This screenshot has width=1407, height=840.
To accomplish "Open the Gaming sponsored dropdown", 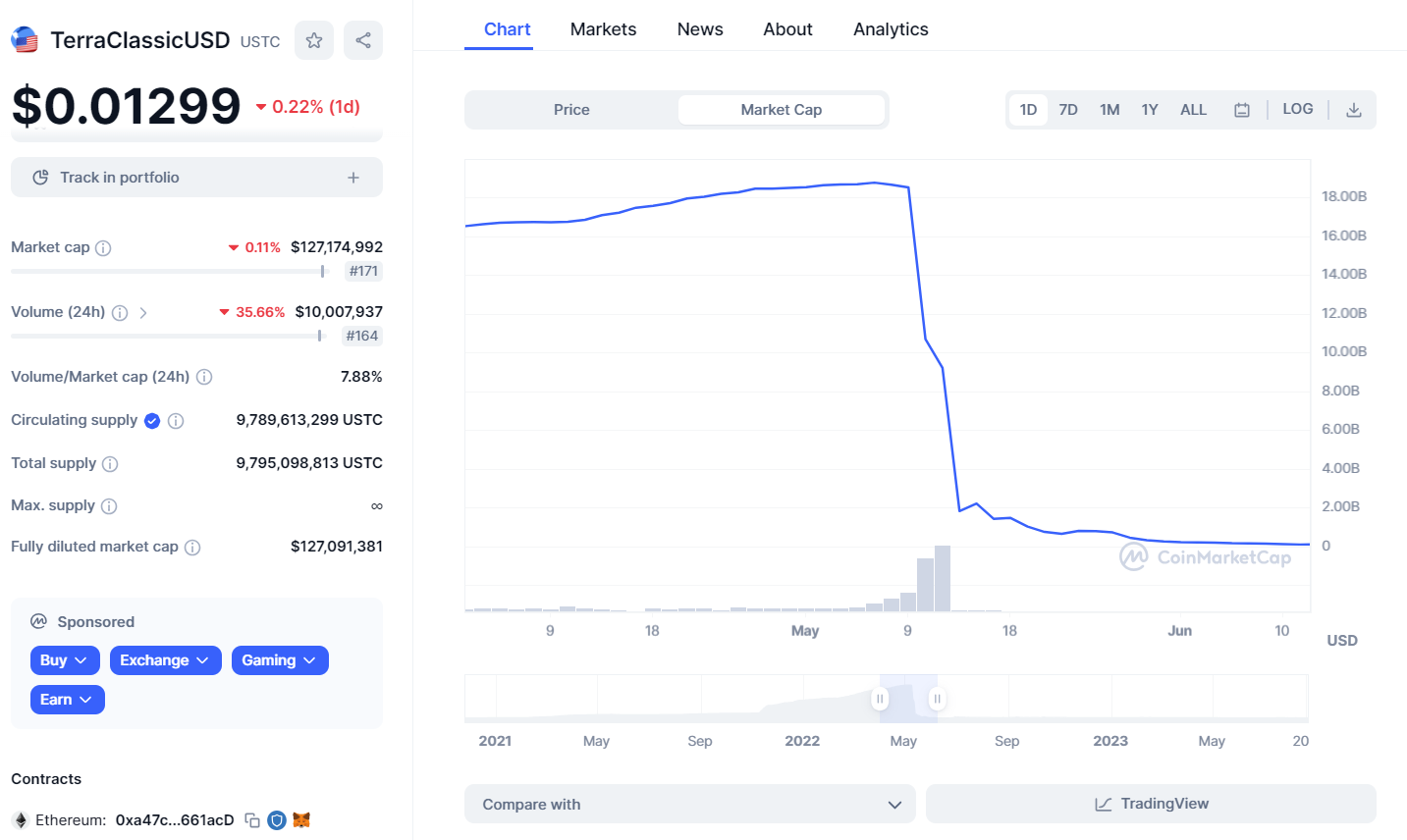I will point(280,660).
